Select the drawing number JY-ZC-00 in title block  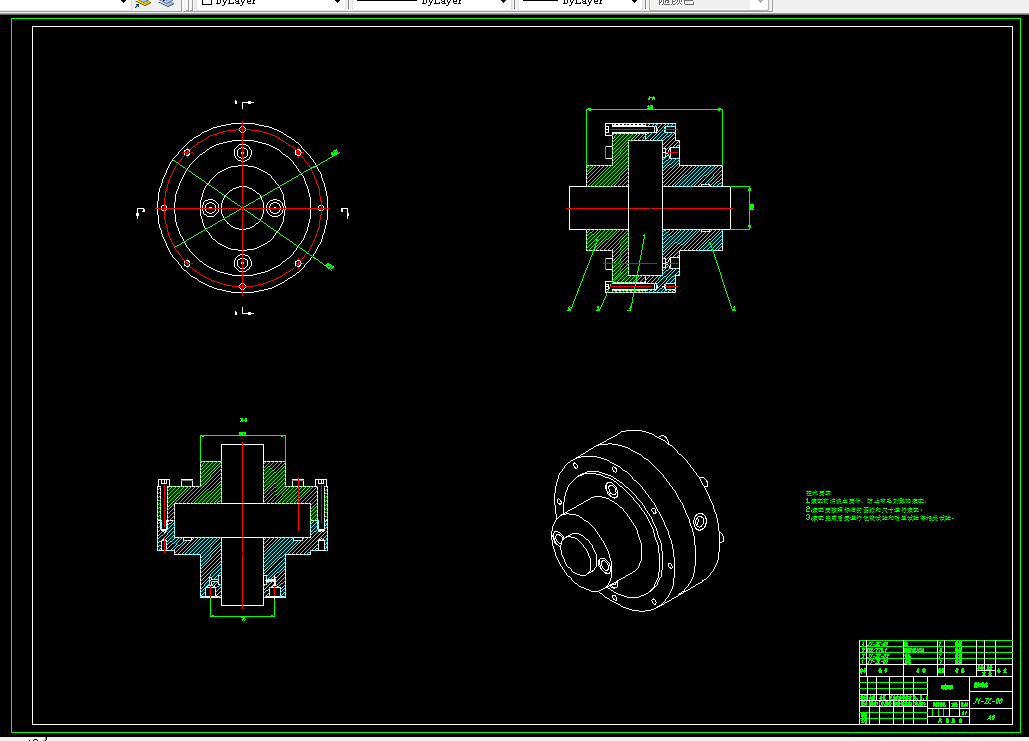(x=988, y=701)
